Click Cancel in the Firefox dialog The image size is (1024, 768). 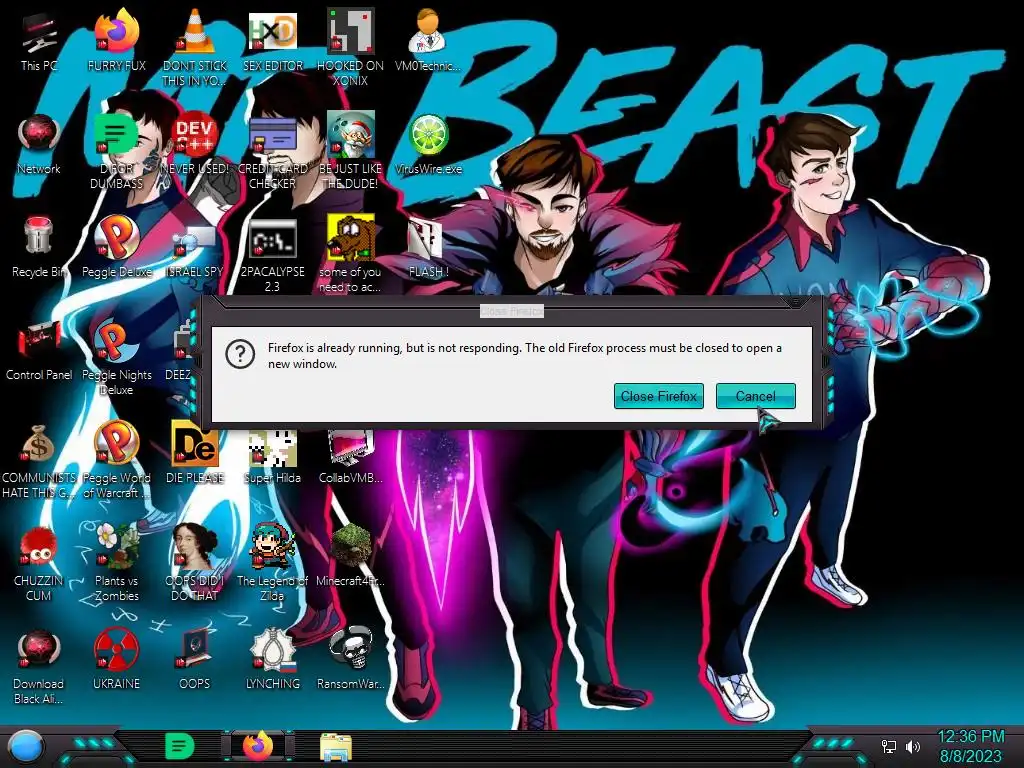point(756,396)
